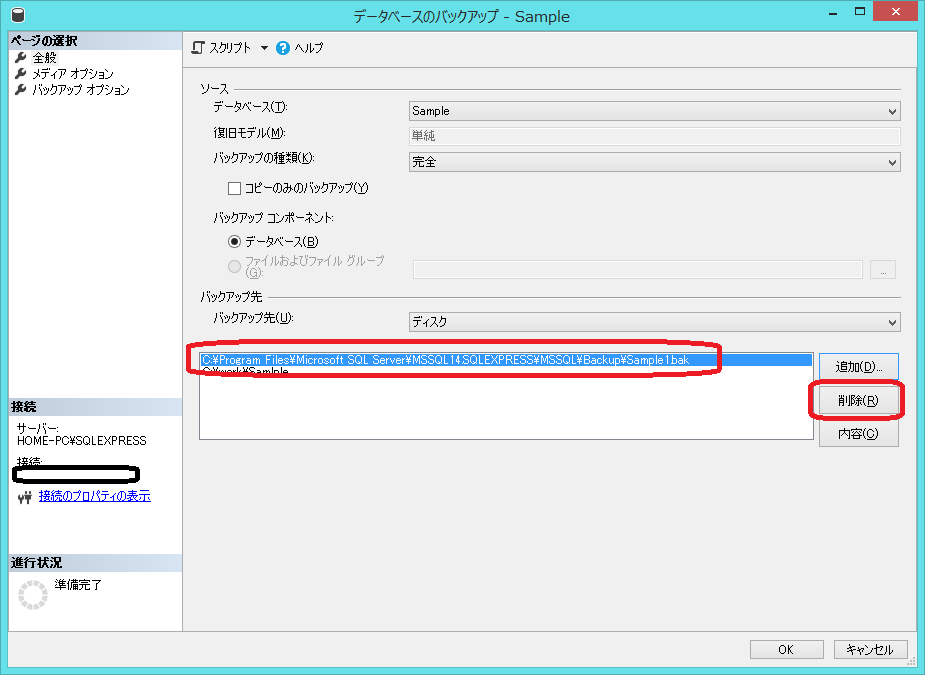Click the wrench icon beside 全般
Image resolution: width=925 pixels, height=675 pixels.
(x=21, y=57)
